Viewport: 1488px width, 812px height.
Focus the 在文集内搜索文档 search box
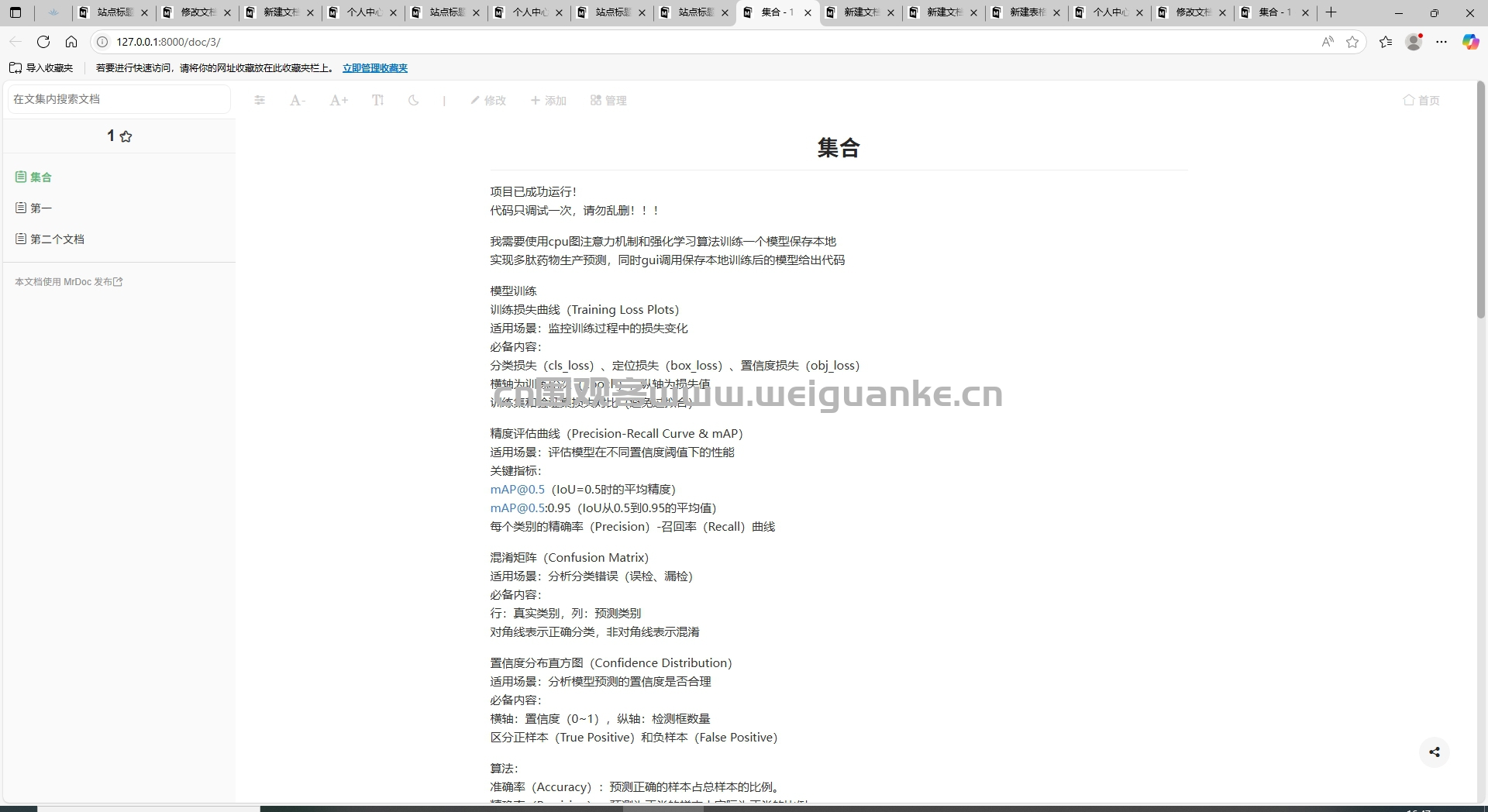tap(119, 99)
